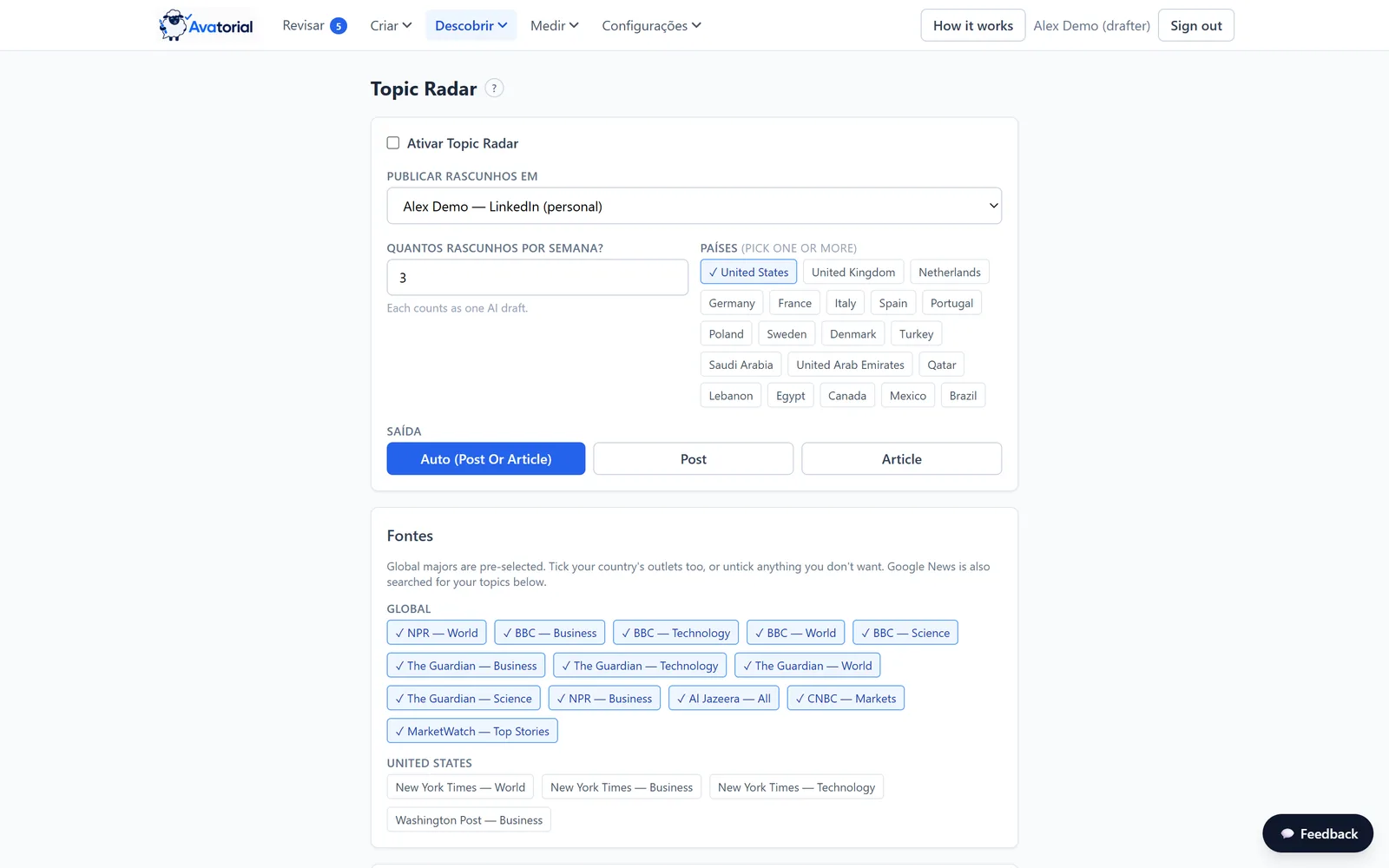Viewport: 1389px width, 868px height.
Task: Tick New York Times — Business source
Action: (622, 787)
